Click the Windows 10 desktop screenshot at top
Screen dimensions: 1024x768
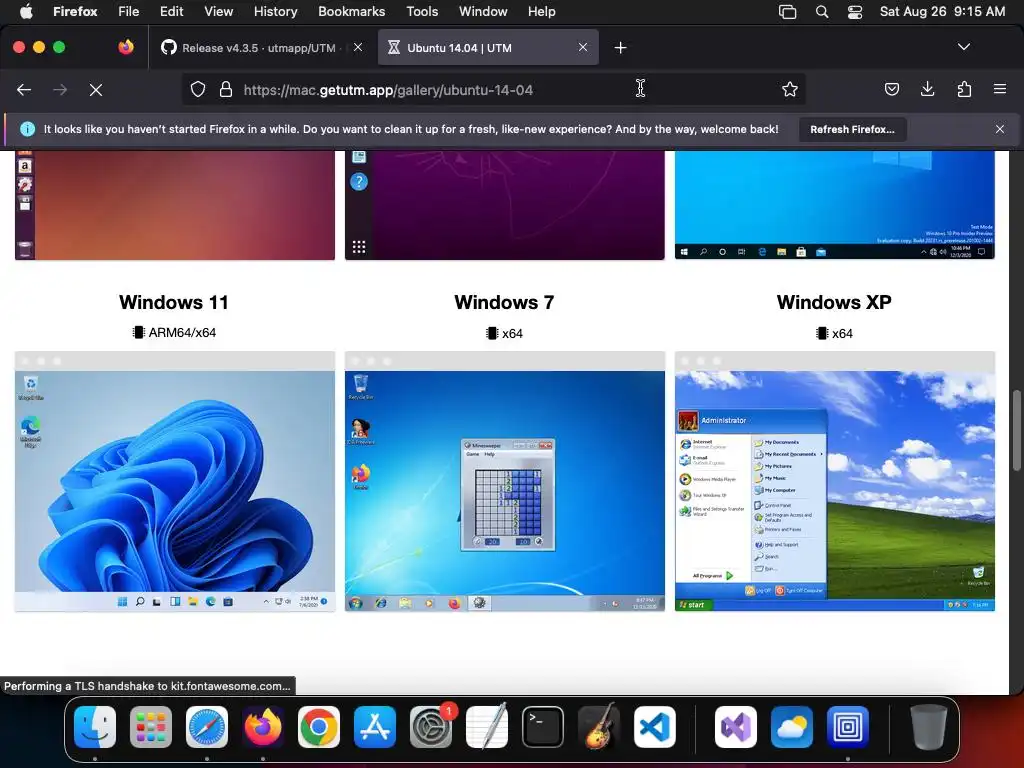(835, 205)
